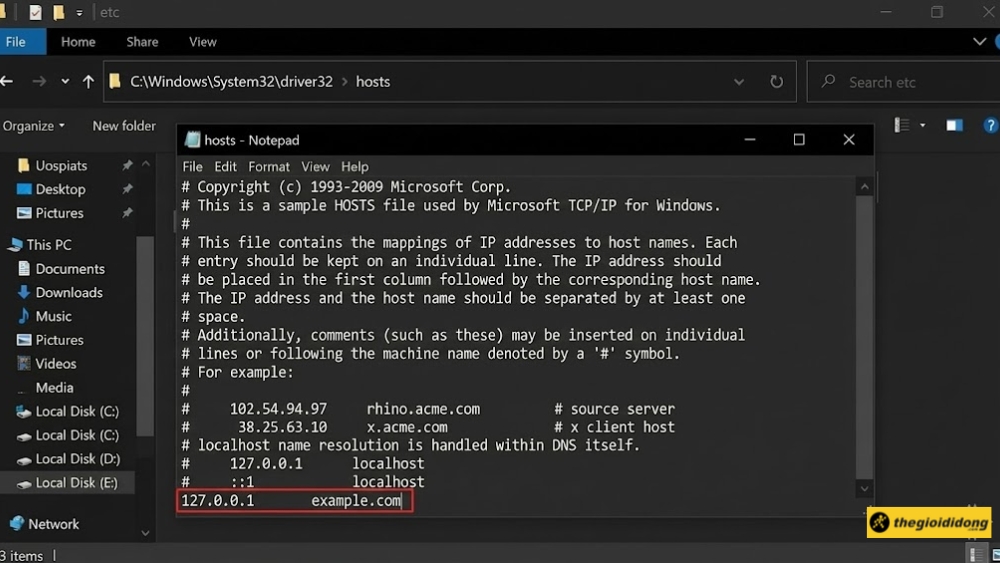Click the C:\Windows\System32\driver32 path segment
Image resolution: width=1000 pixels, height=563 pixels.
[x=232, y=82]
